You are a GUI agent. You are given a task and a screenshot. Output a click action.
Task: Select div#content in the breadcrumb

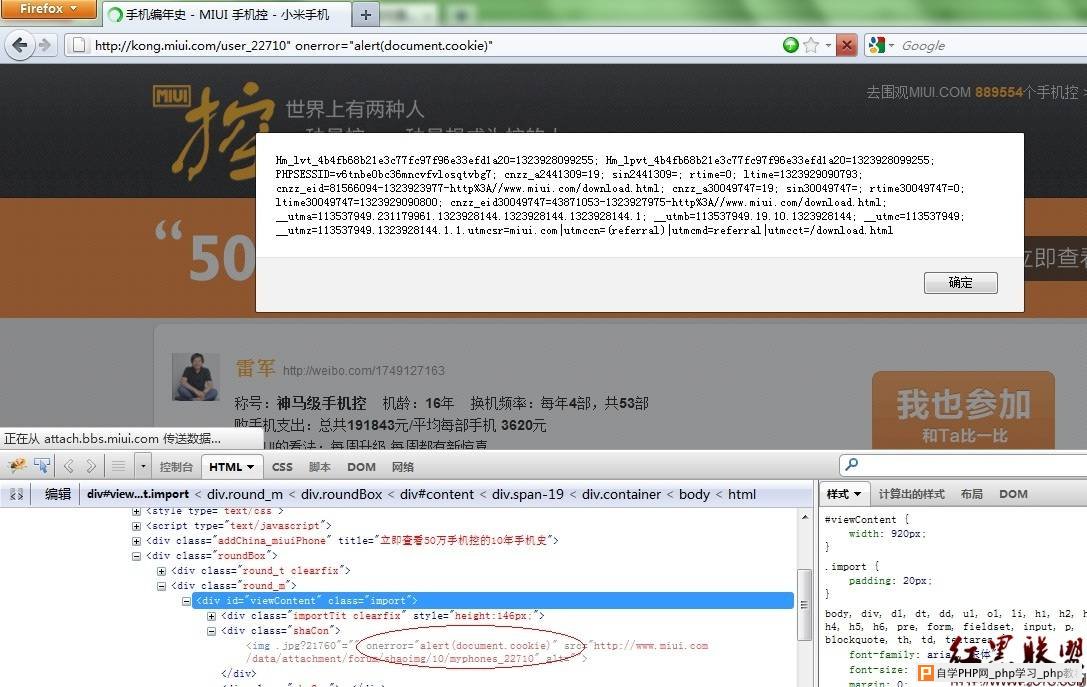(437, 494)
